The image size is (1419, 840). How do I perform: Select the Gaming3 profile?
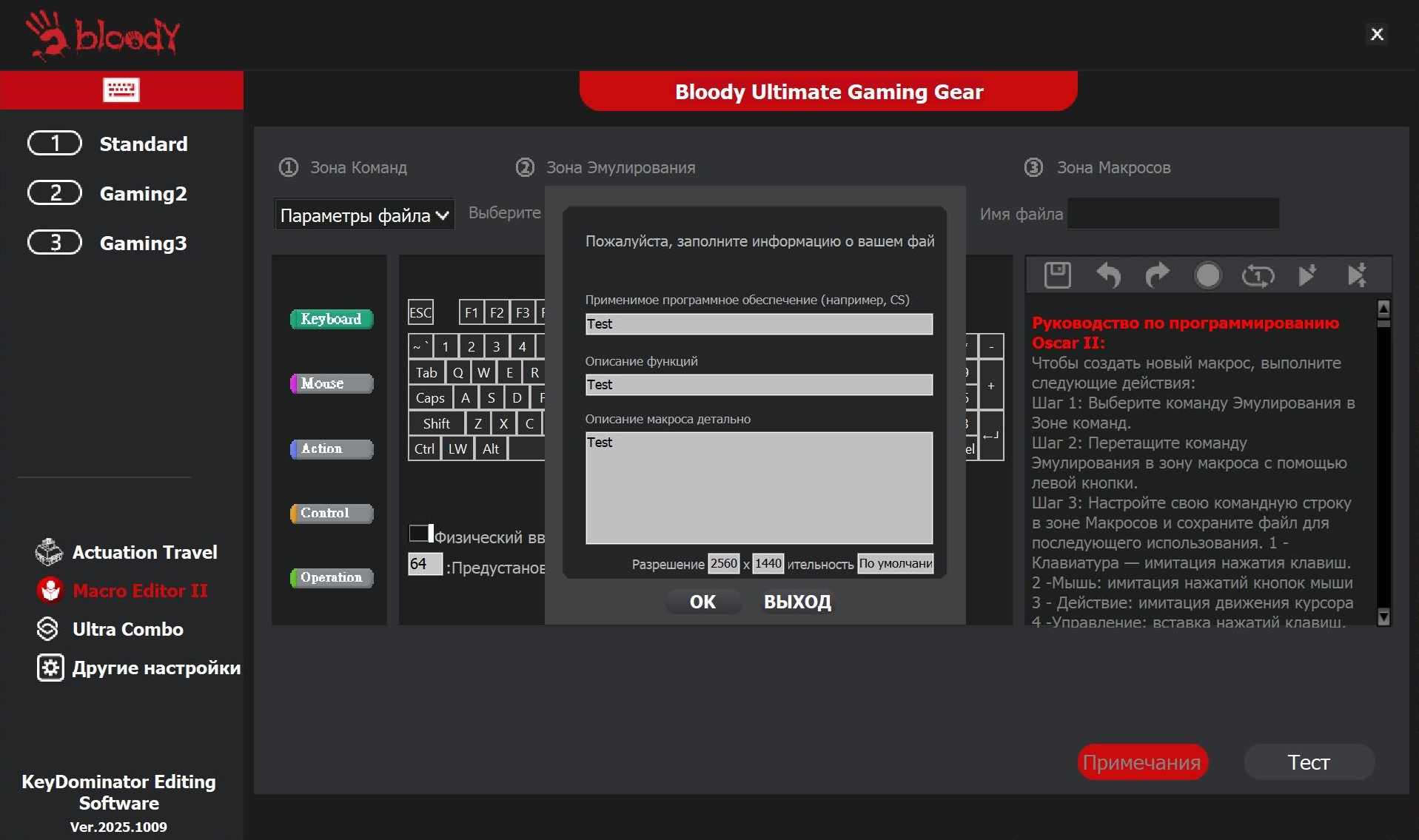pyautogui.click(x=144, y=243)
